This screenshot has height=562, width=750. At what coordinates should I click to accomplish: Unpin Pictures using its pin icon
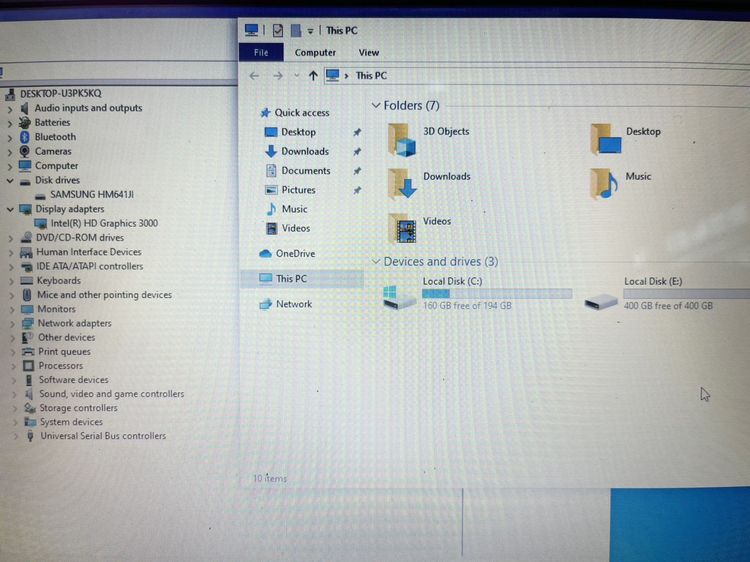(357, 190)
